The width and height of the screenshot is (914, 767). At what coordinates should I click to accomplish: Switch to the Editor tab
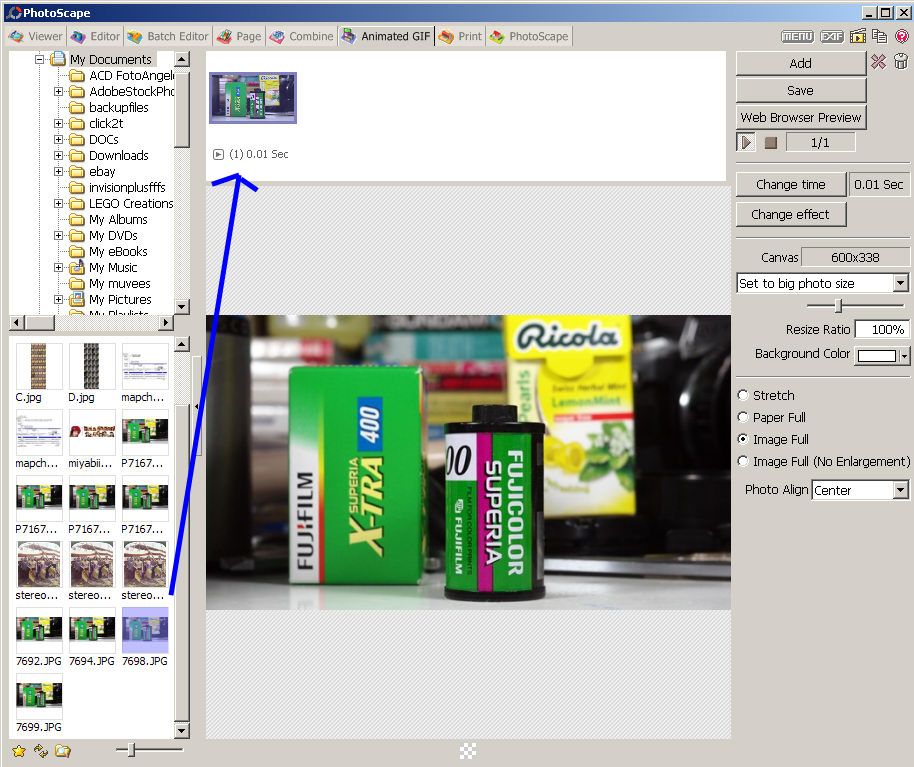pyautogui.click(x=95, y=36)
